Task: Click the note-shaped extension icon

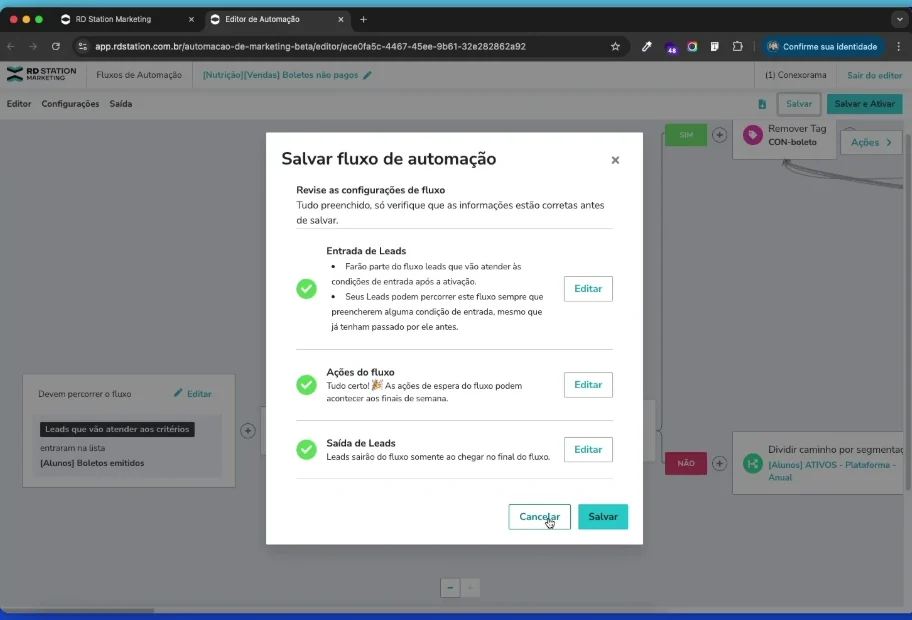Action: pos(715,47)
